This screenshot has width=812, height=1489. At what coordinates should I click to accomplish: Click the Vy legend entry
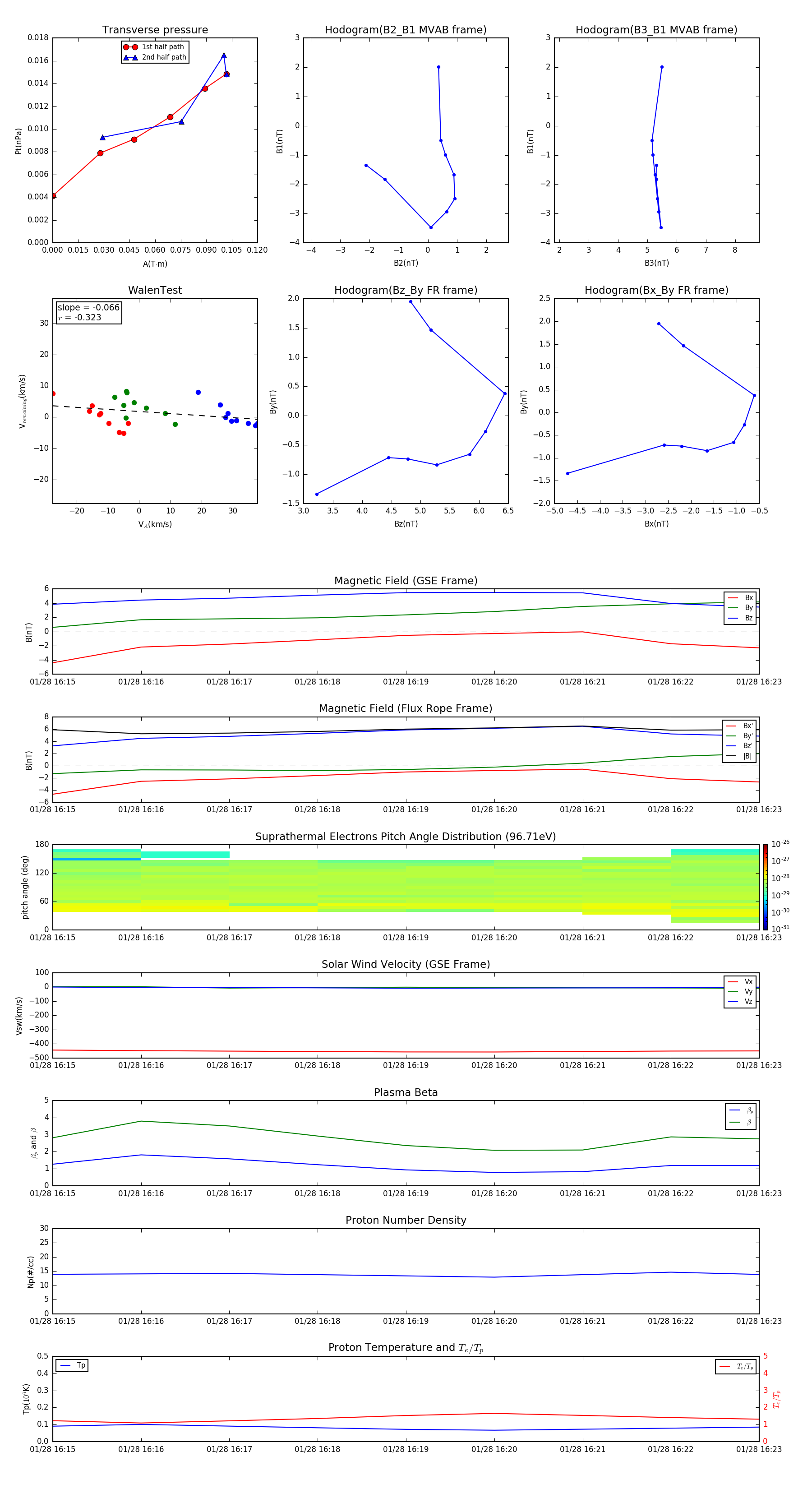point(740,991)
